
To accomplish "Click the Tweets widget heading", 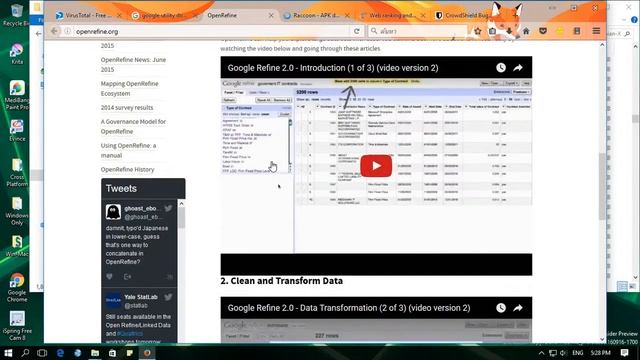I will tap(121, 189).
